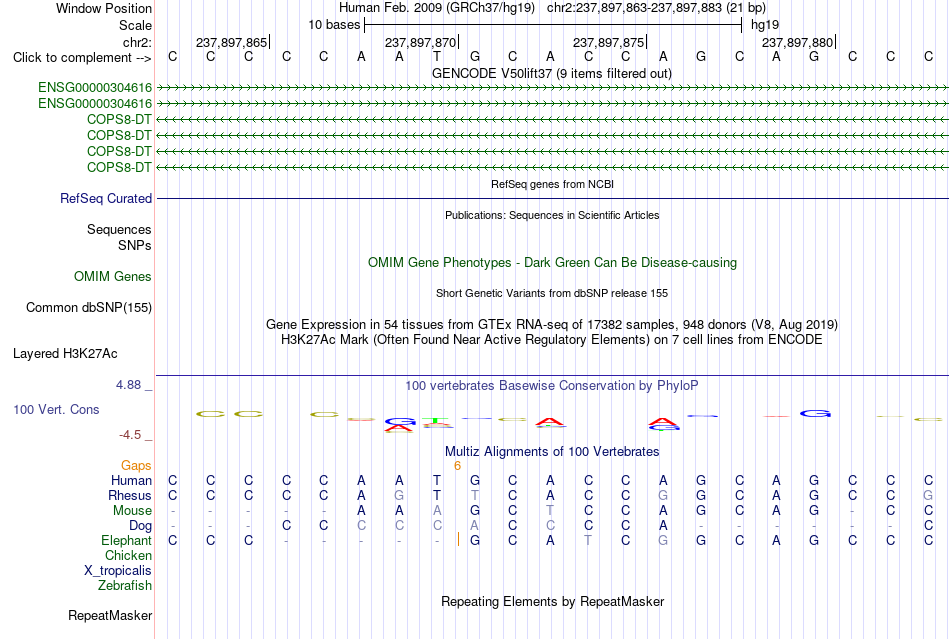Click the T base in the Human alignment row
The height and width of the screenshot is (639, 950).
click(437, 481)
